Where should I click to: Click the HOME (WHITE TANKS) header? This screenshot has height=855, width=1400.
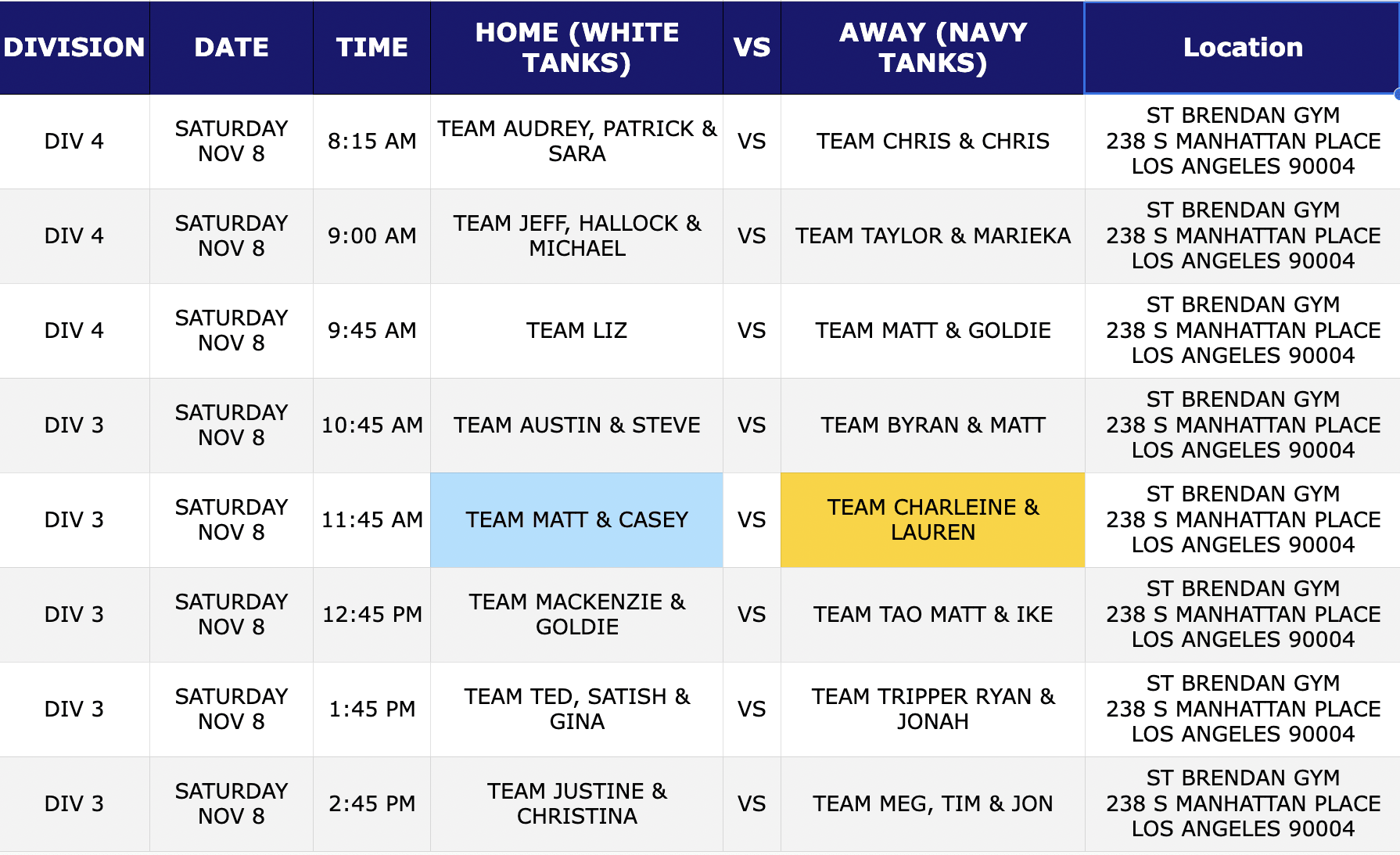click(x=576, y=48)
